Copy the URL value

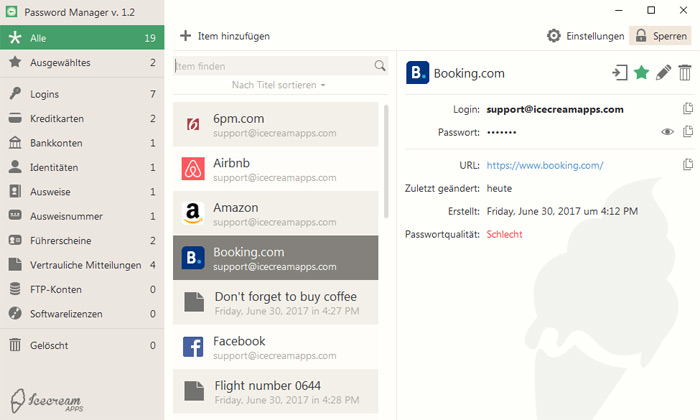click(688, 165)
